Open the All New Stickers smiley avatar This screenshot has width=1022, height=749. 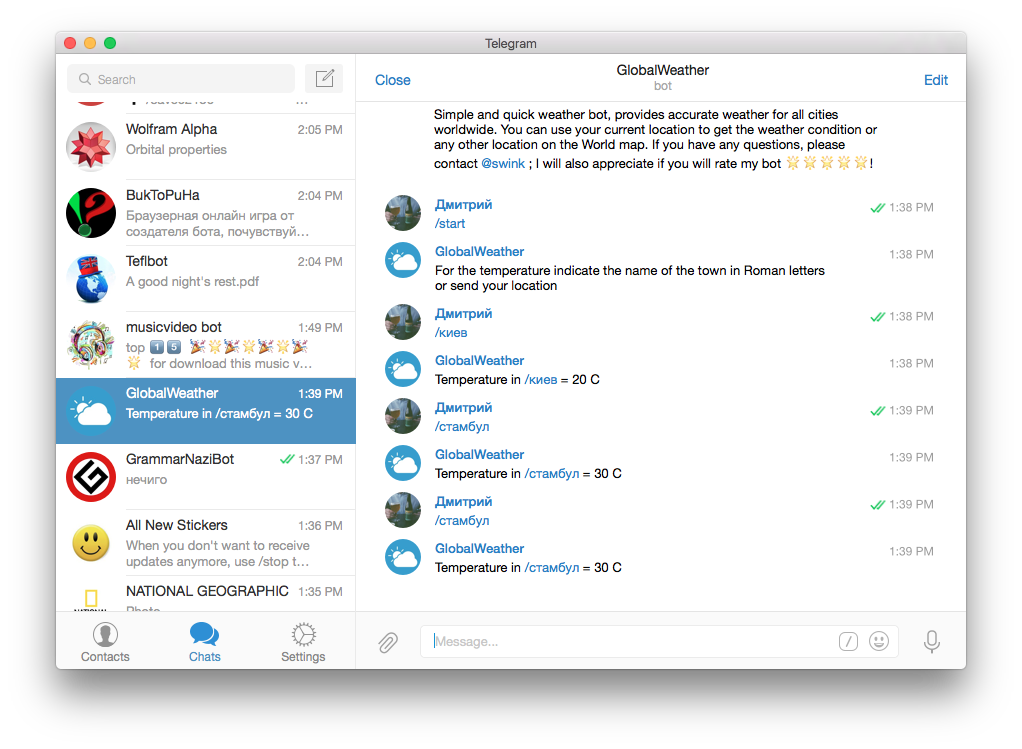[91, 542]
